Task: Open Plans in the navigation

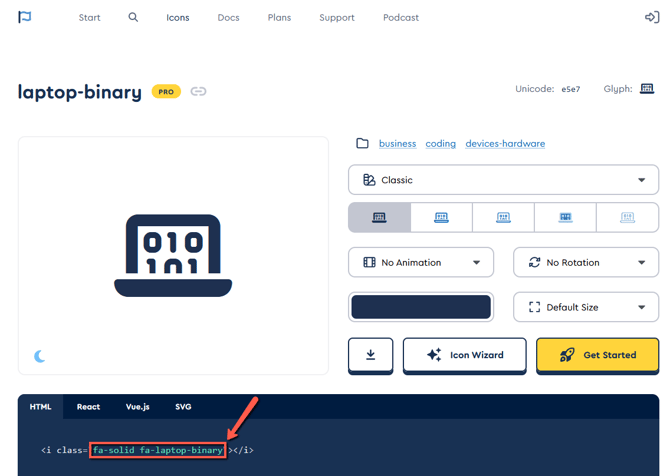Action: [x=279, y=18]
